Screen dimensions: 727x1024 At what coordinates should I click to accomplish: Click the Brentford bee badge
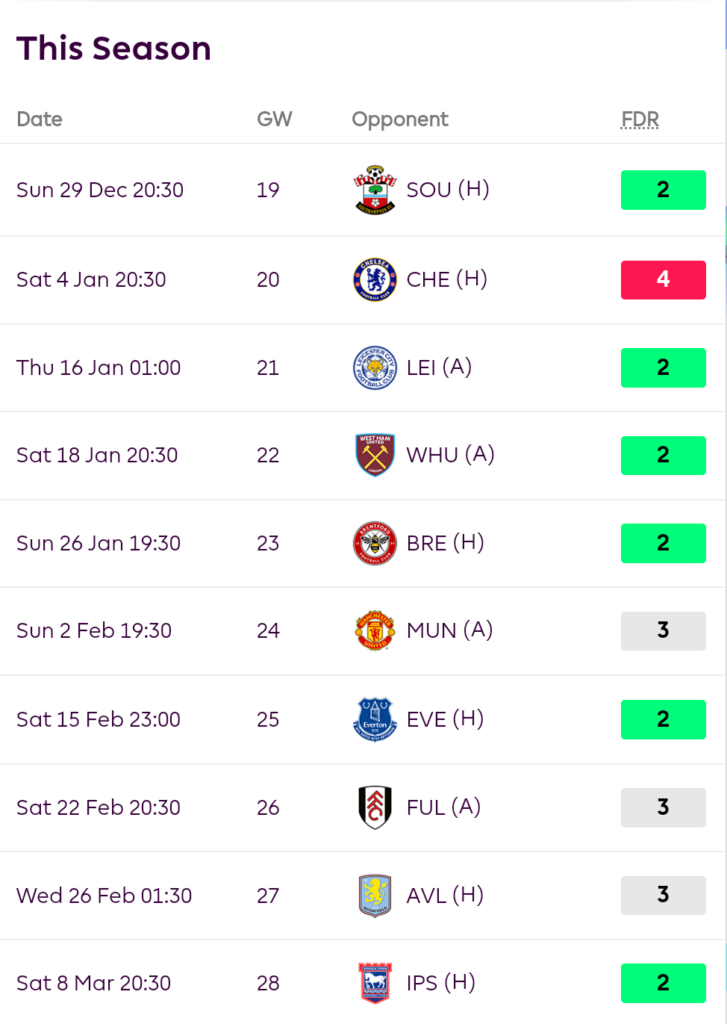[374, 543]
